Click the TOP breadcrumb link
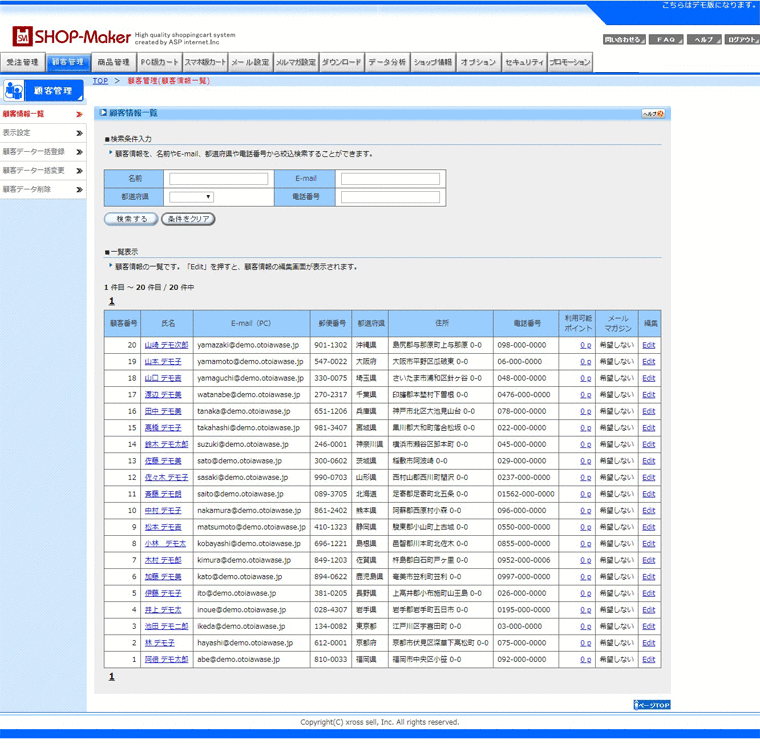 click(100, 80)
